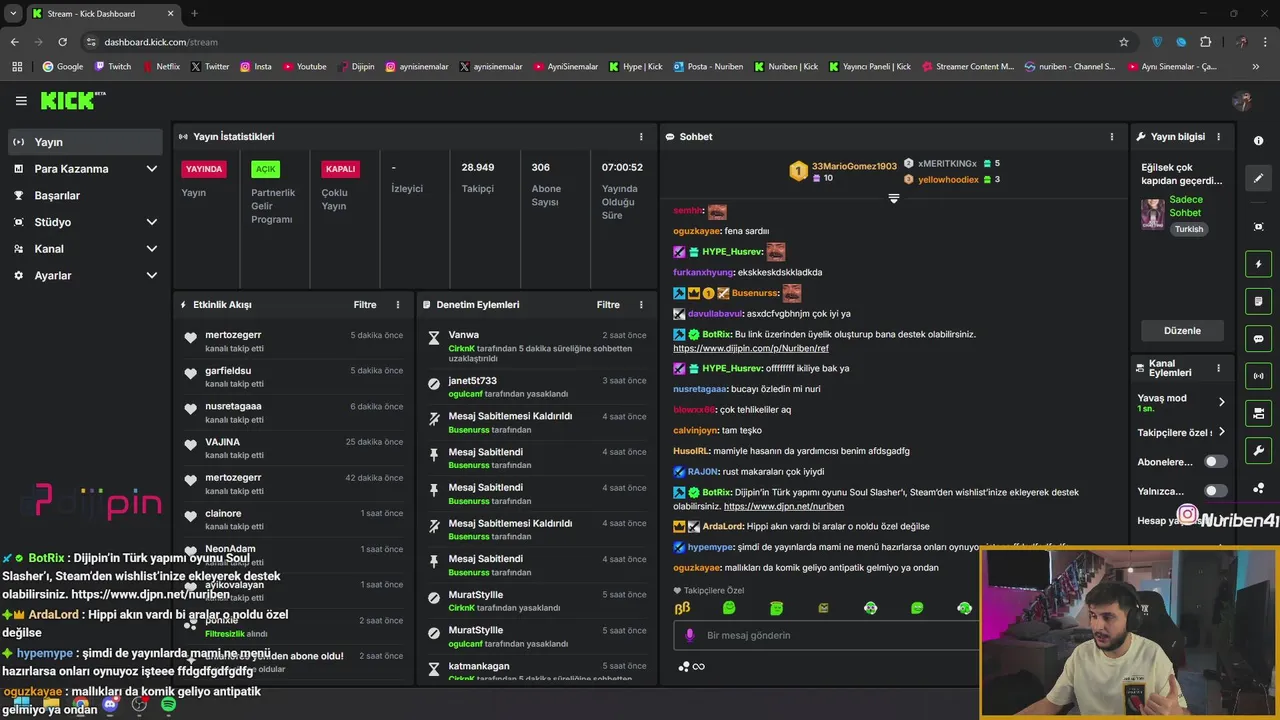1280x720 pixels.
Task: Open the djpn.net/nuriben link in chat
Action: click(784, 506)
